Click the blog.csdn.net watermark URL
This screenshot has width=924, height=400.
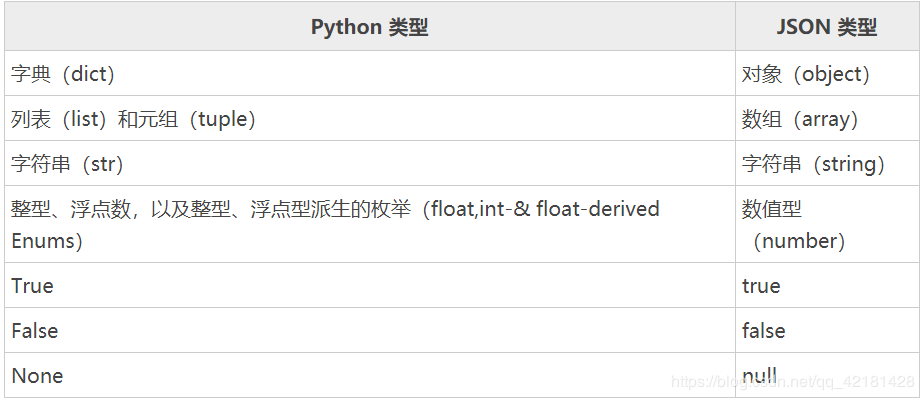click(793, 382)
